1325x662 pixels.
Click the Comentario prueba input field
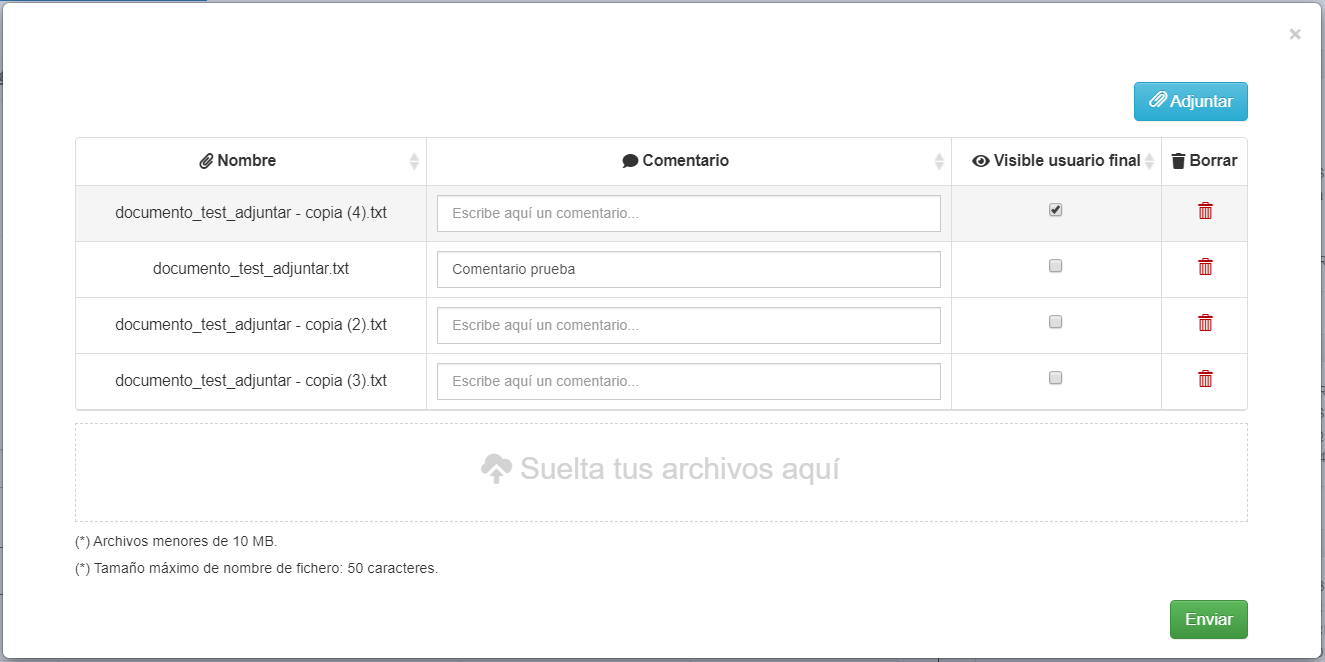click(x=689, y=269)
